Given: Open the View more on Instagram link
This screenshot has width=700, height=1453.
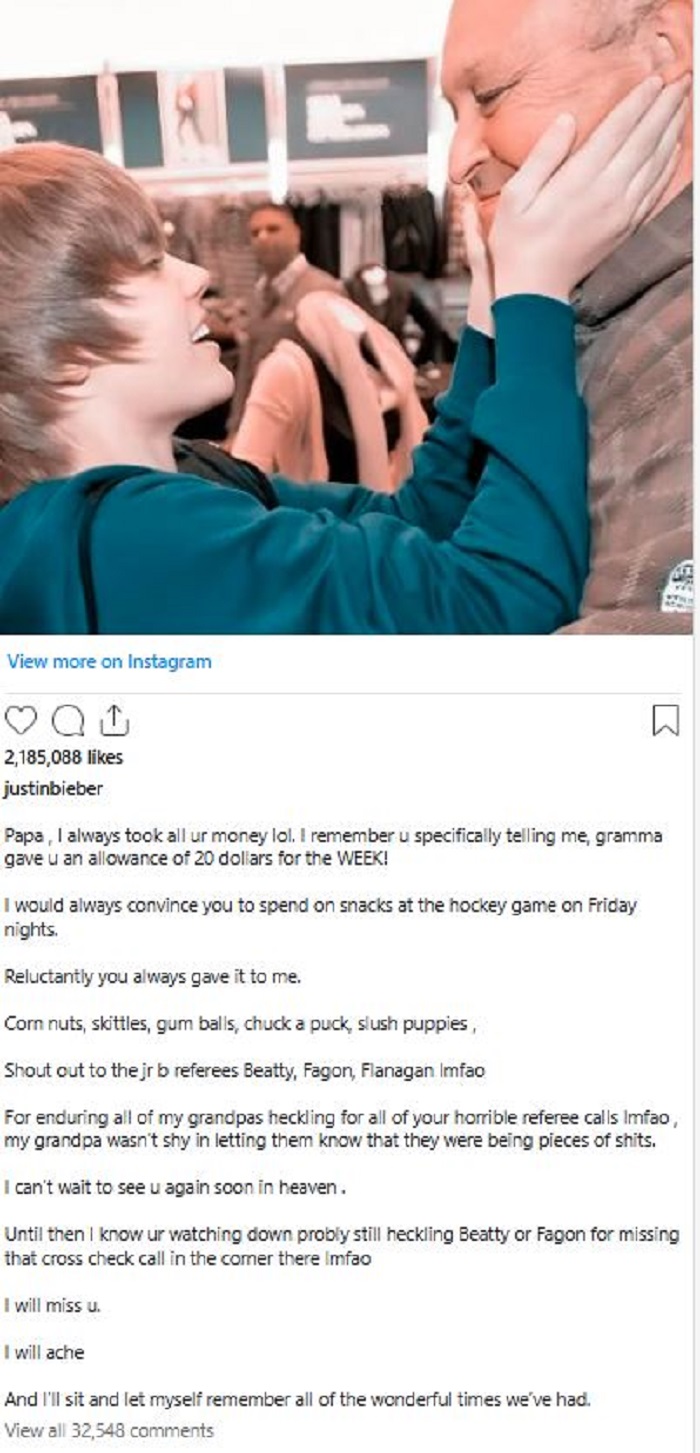Looking at the screenshot, I should [109, 661].
